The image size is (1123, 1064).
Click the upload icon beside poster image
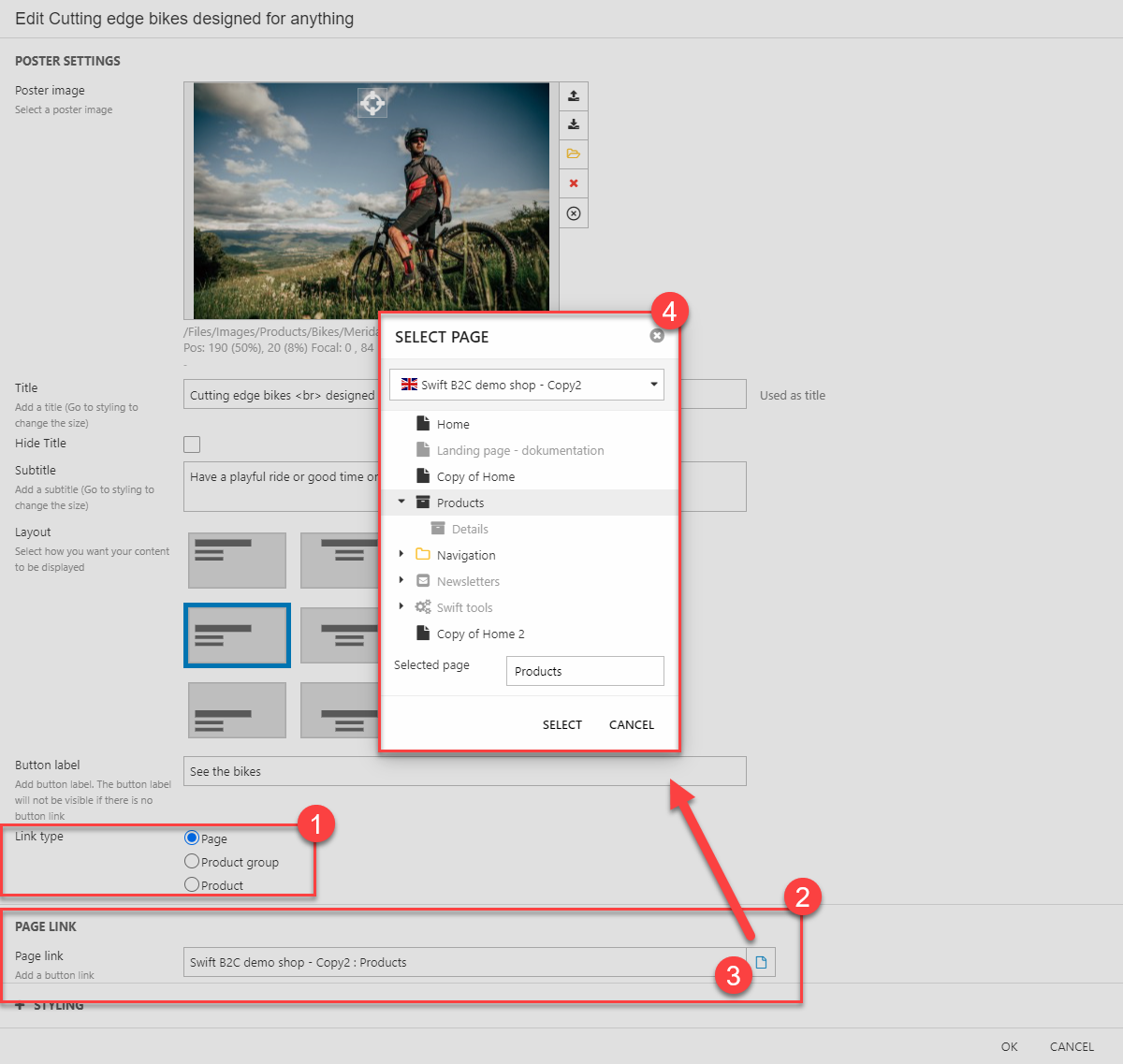[x=574, y=95]
